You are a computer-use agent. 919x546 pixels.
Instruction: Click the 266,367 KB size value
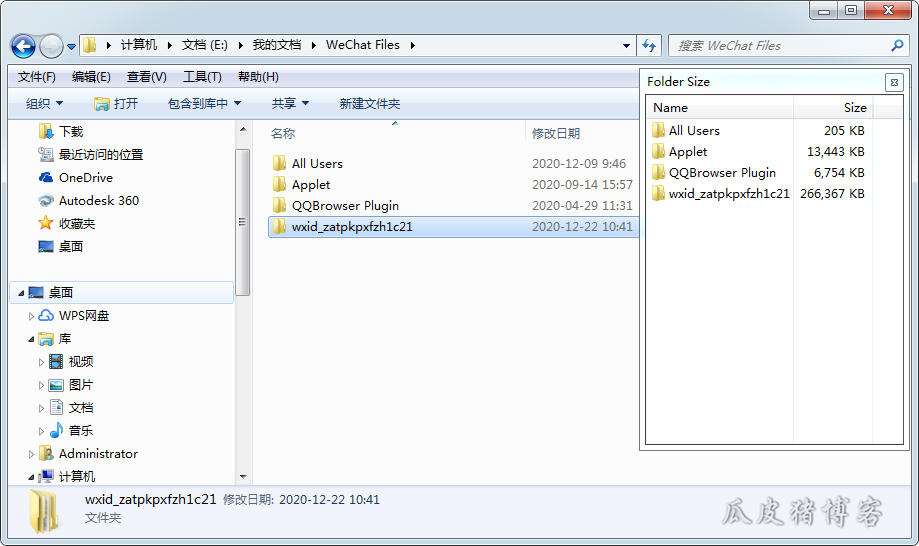(x=832, y=194)
